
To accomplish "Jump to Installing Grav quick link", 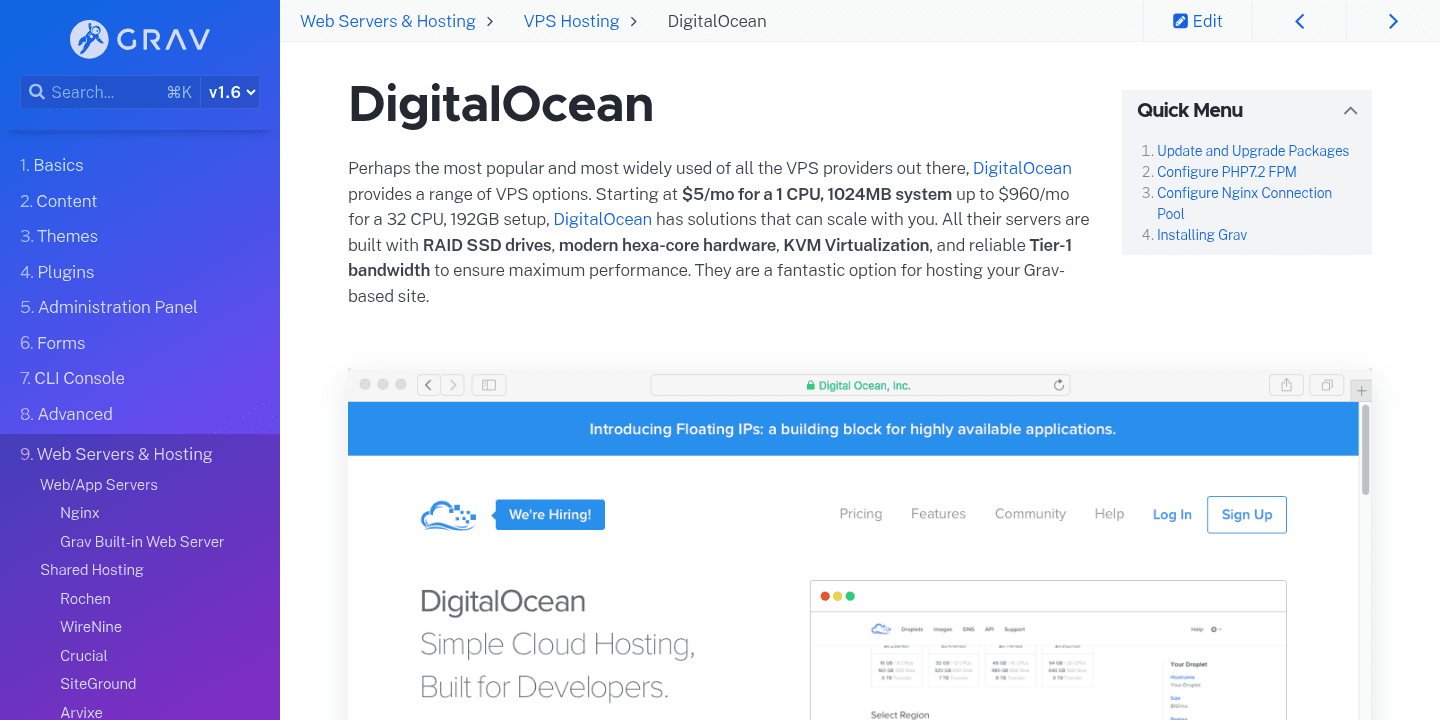I will (1202, 234).
